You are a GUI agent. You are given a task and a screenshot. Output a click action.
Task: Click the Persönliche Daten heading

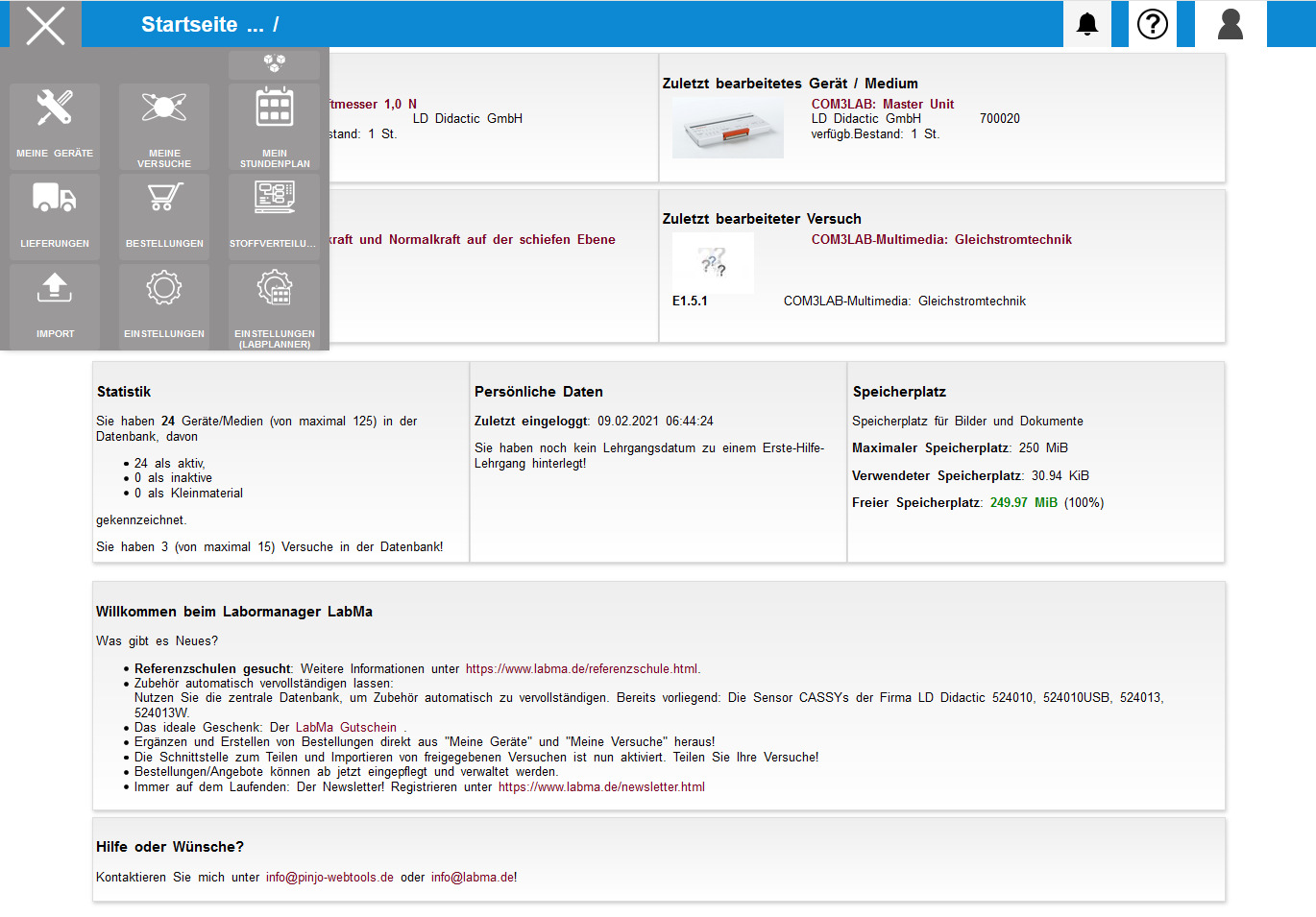pyautogui.click(x=539, y=392)
